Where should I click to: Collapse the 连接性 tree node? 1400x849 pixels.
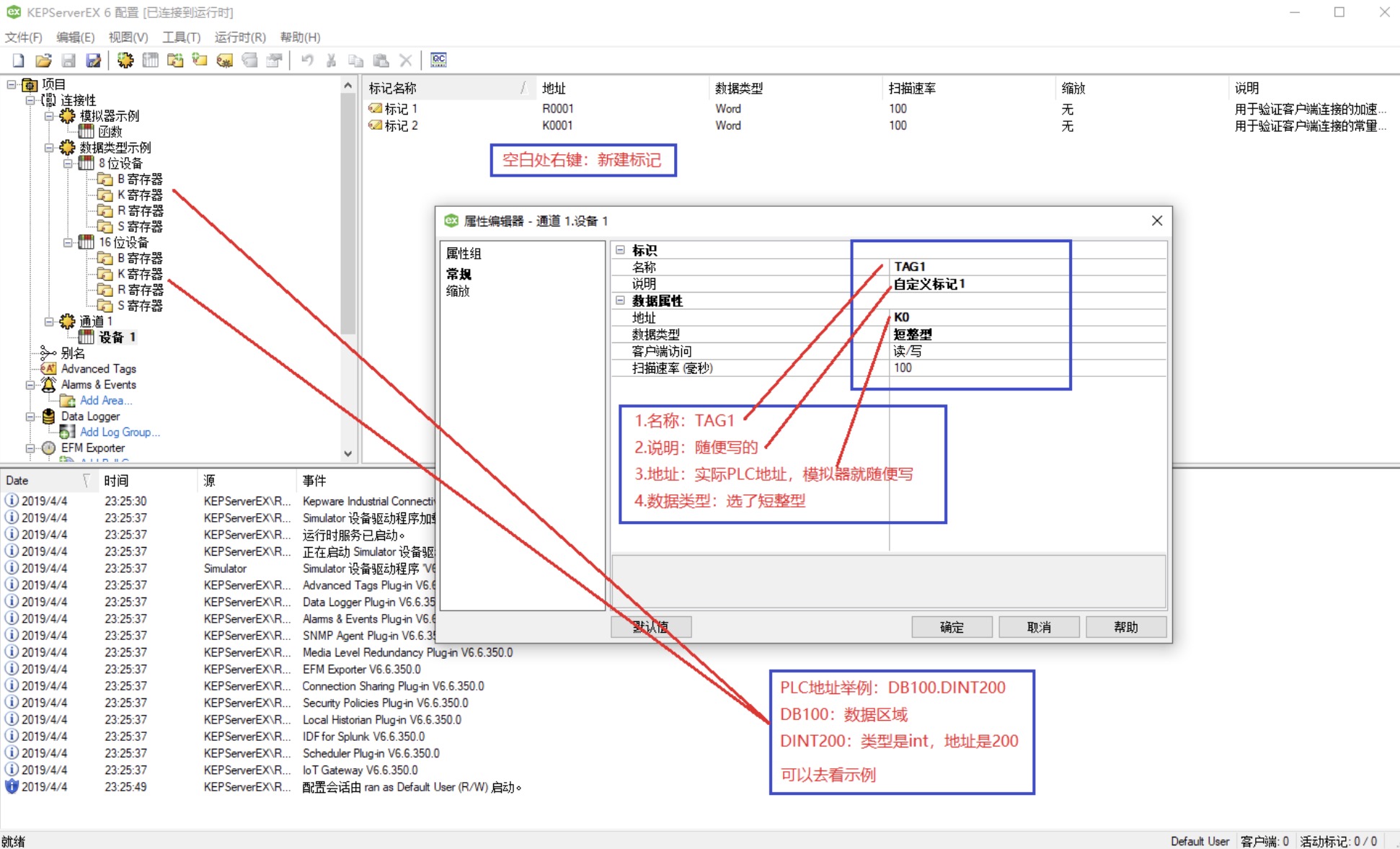[30, 100]
